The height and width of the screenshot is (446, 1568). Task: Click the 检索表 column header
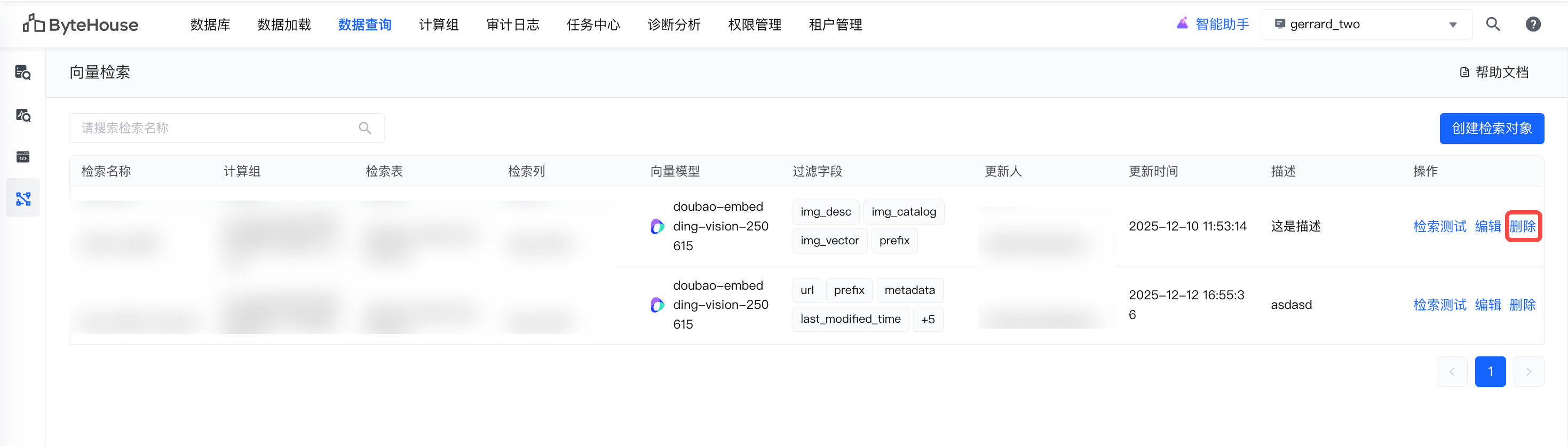coord(384,172)
